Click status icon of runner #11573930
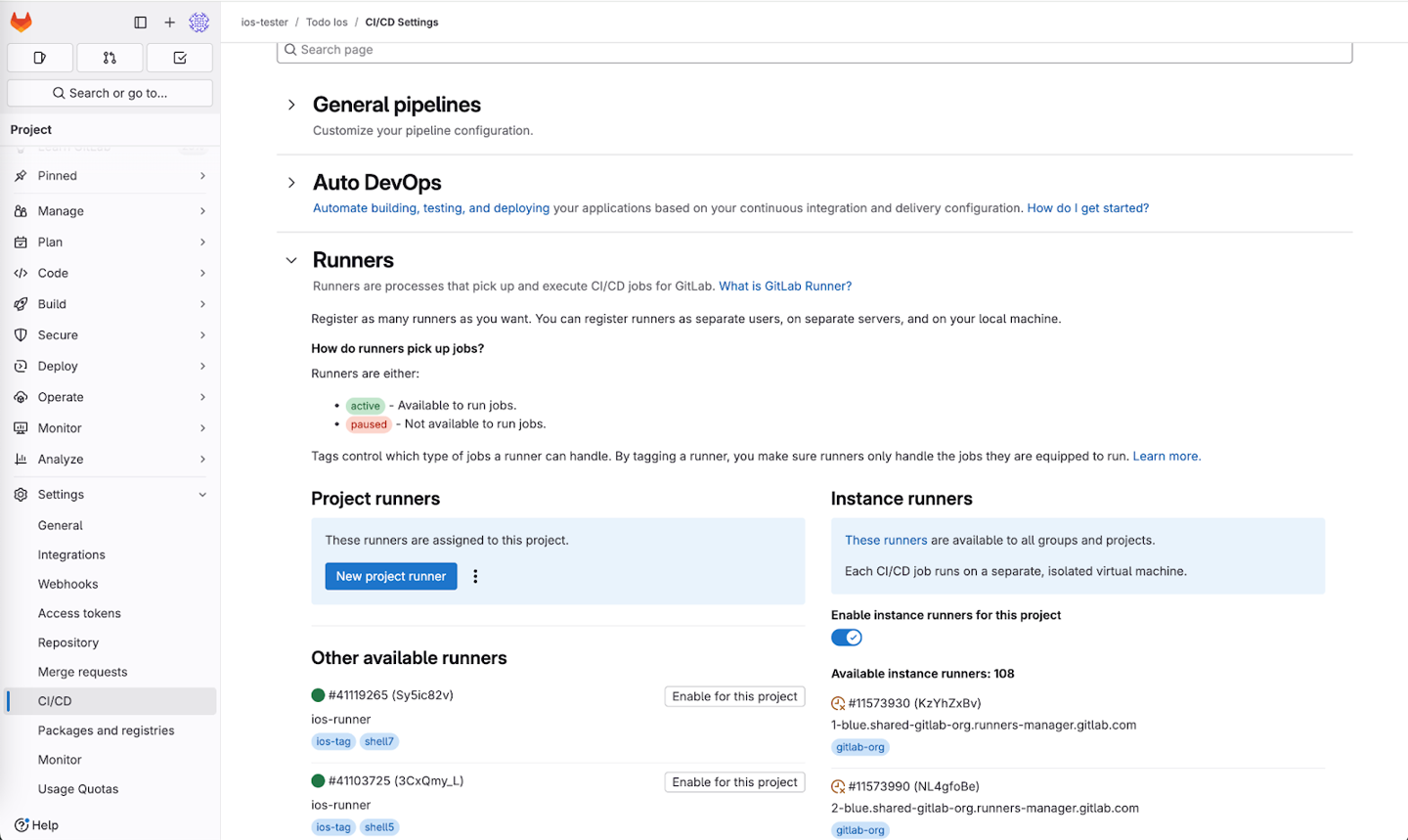Screen dimensions: 1408x840 click(838, 704)
